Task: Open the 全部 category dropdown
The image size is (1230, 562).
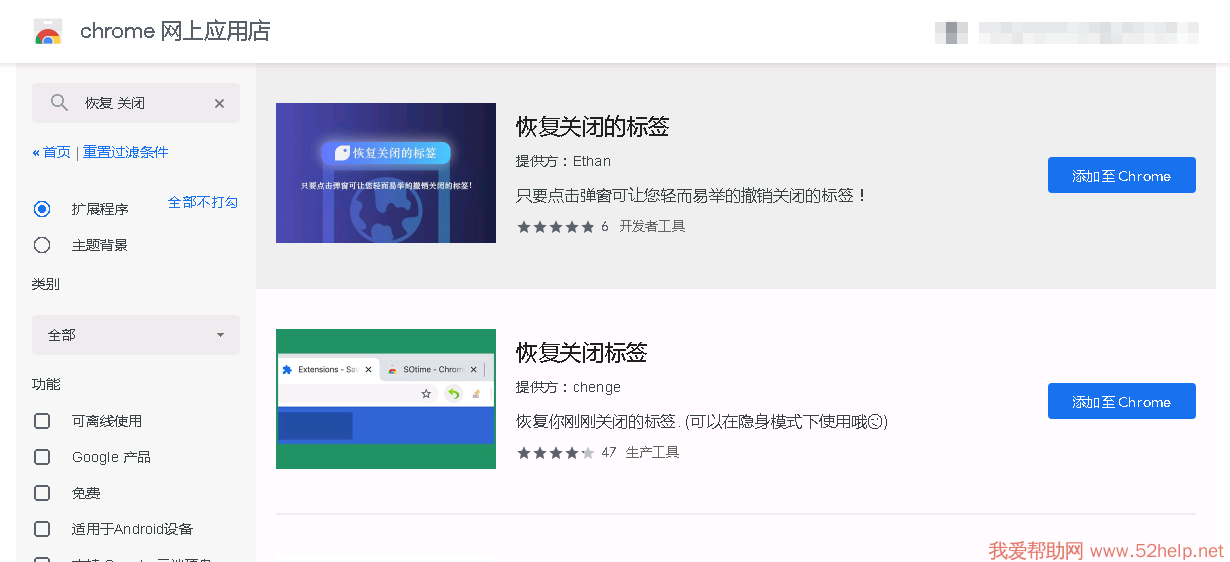Action: (x=136, y=335)
